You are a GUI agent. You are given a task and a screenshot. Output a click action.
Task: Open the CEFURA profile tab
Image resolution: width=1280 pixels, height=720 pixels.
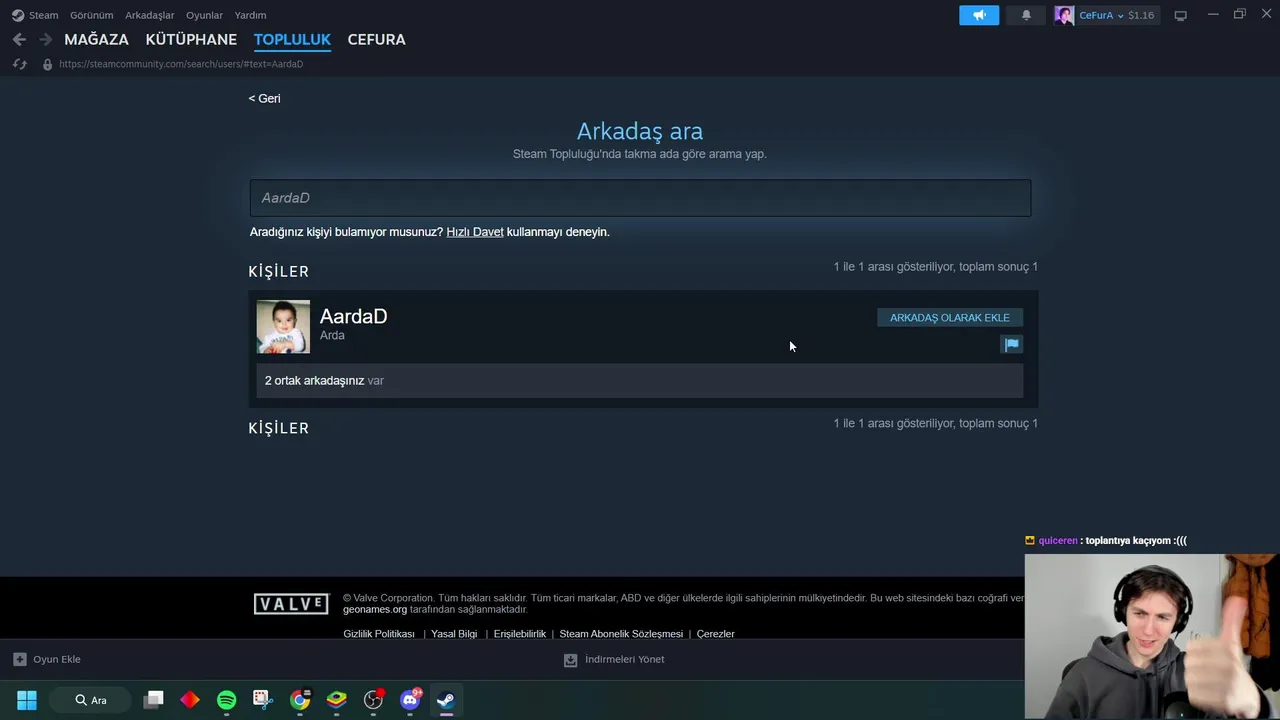(x=376, y=39)
